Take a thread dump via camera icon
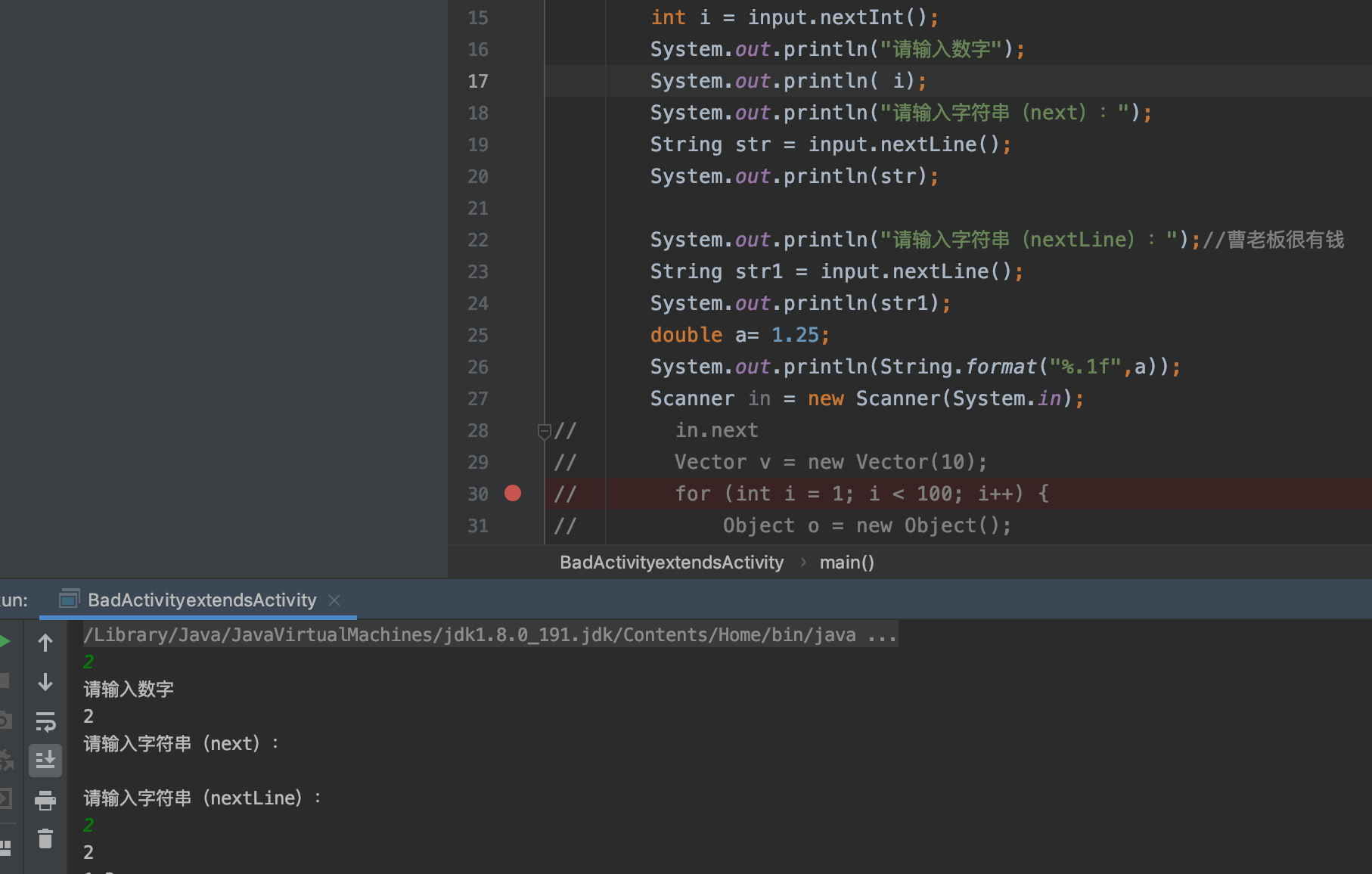This screenshot has width=1372, height=874. click(5, 721)
